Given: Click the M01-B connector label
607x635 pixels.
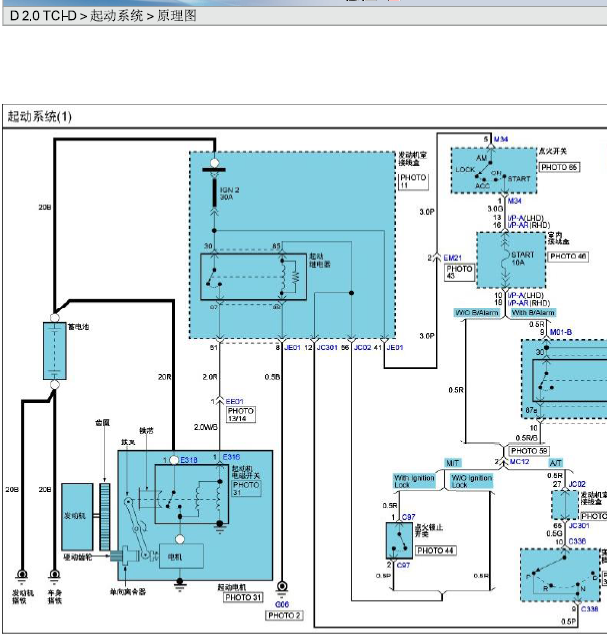Looking at the screenshot, I should pos(561,332).
